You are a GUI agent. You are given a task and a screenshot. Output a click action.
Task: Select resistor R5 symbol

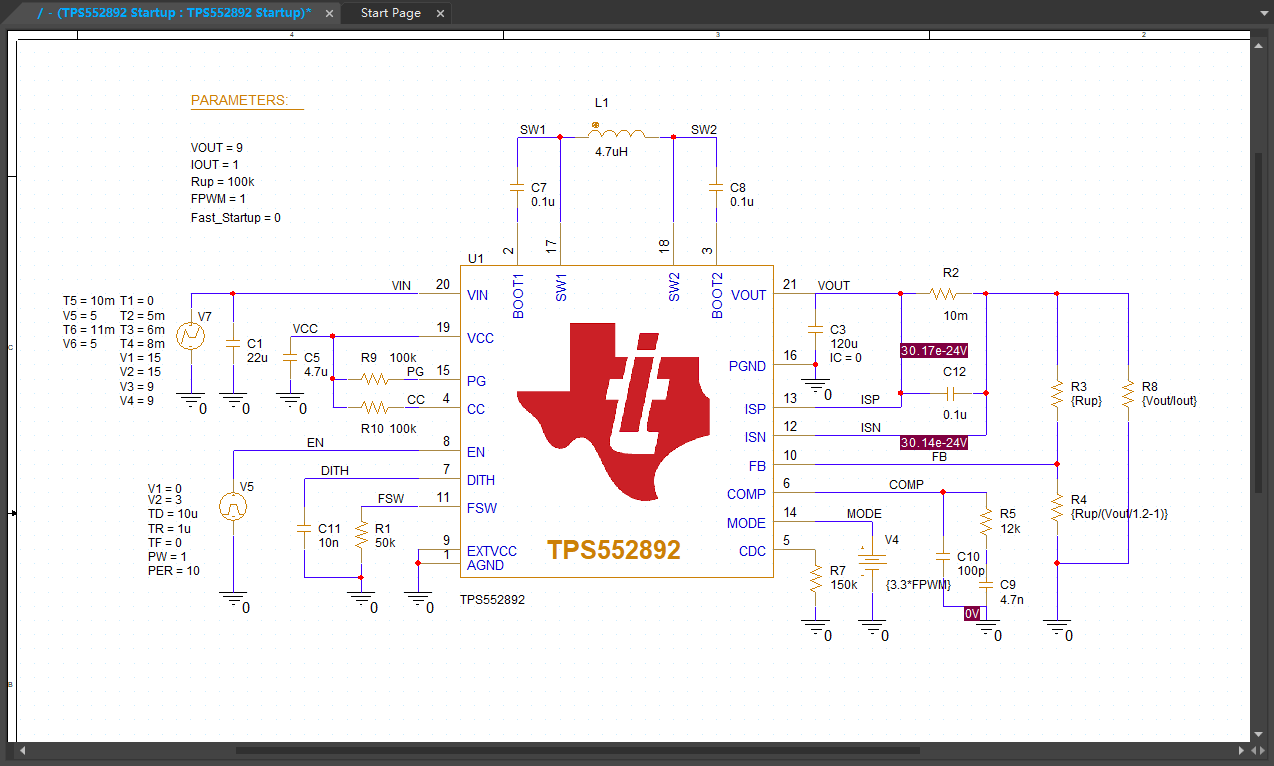click(x=986, y=521)
